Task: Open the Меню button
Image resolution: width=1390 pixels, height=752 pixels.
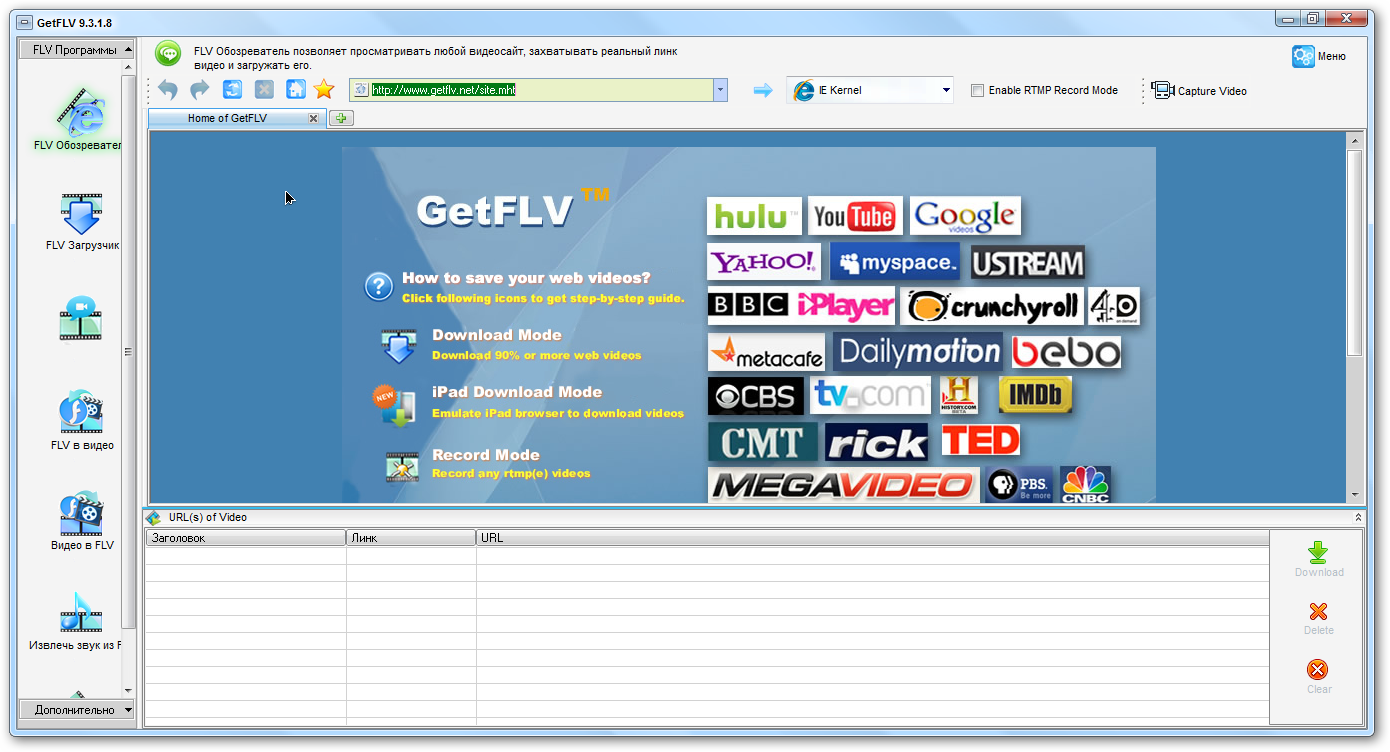Action: pyautogui.click(x=1319, y=56)
